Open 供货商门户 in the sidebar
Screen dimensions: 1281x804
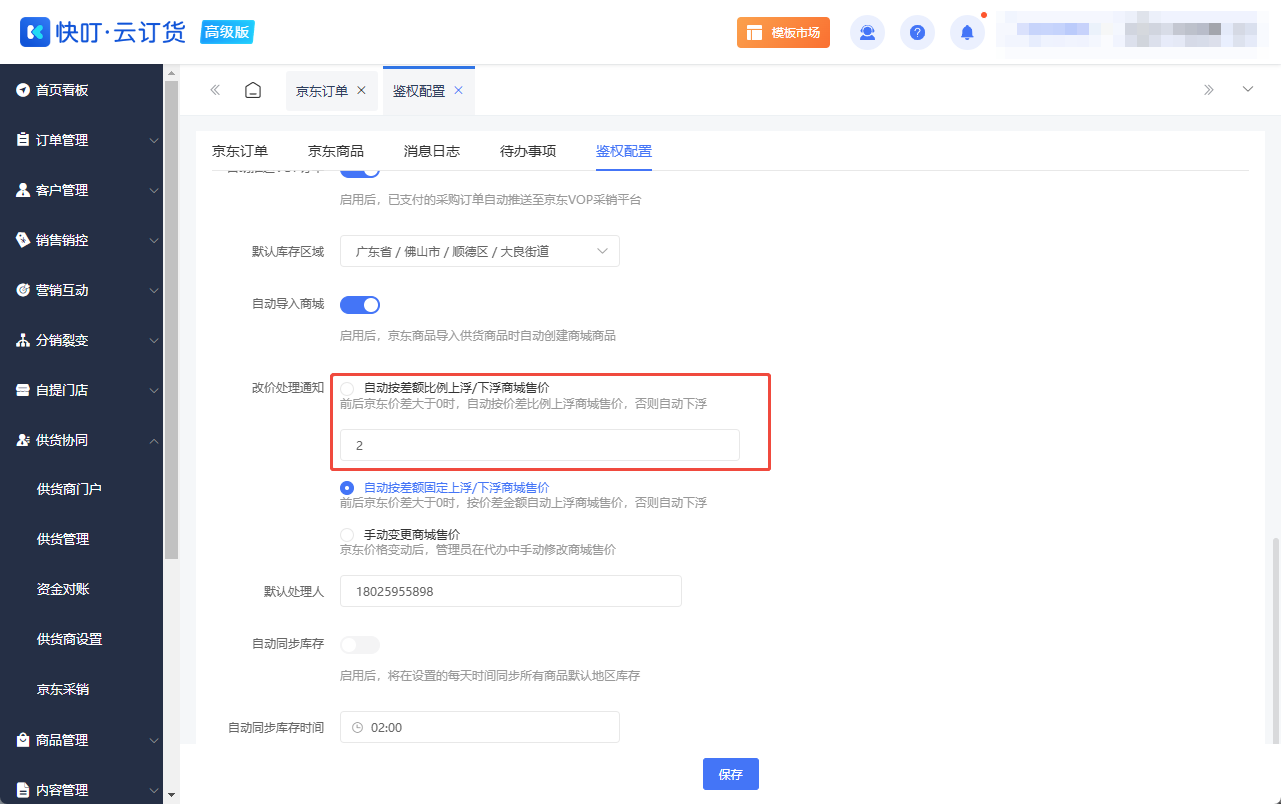click(69, 489)
